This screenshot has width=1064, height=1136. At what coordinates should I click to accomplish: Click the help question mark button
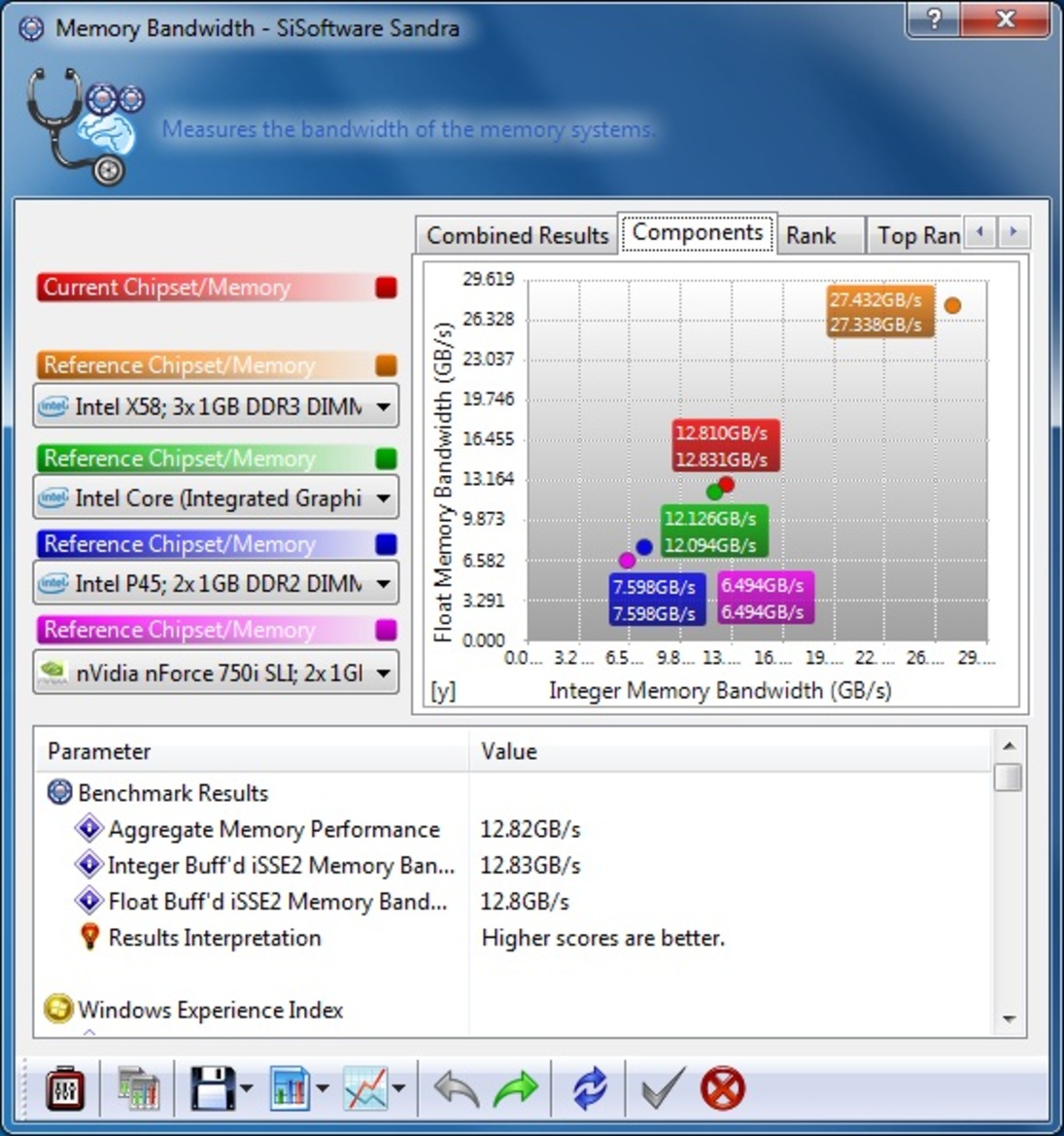(934, 18)
